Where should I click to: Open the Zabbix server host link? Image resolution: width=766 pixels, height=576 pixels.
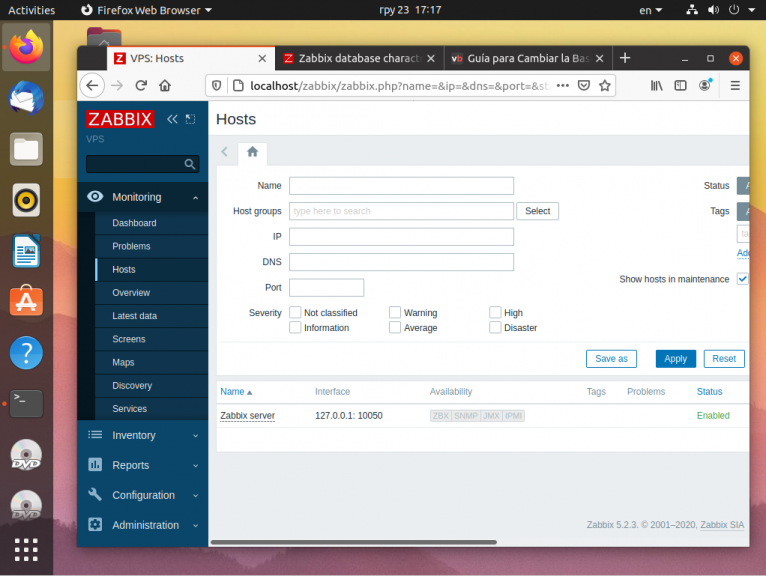[247, 416]
